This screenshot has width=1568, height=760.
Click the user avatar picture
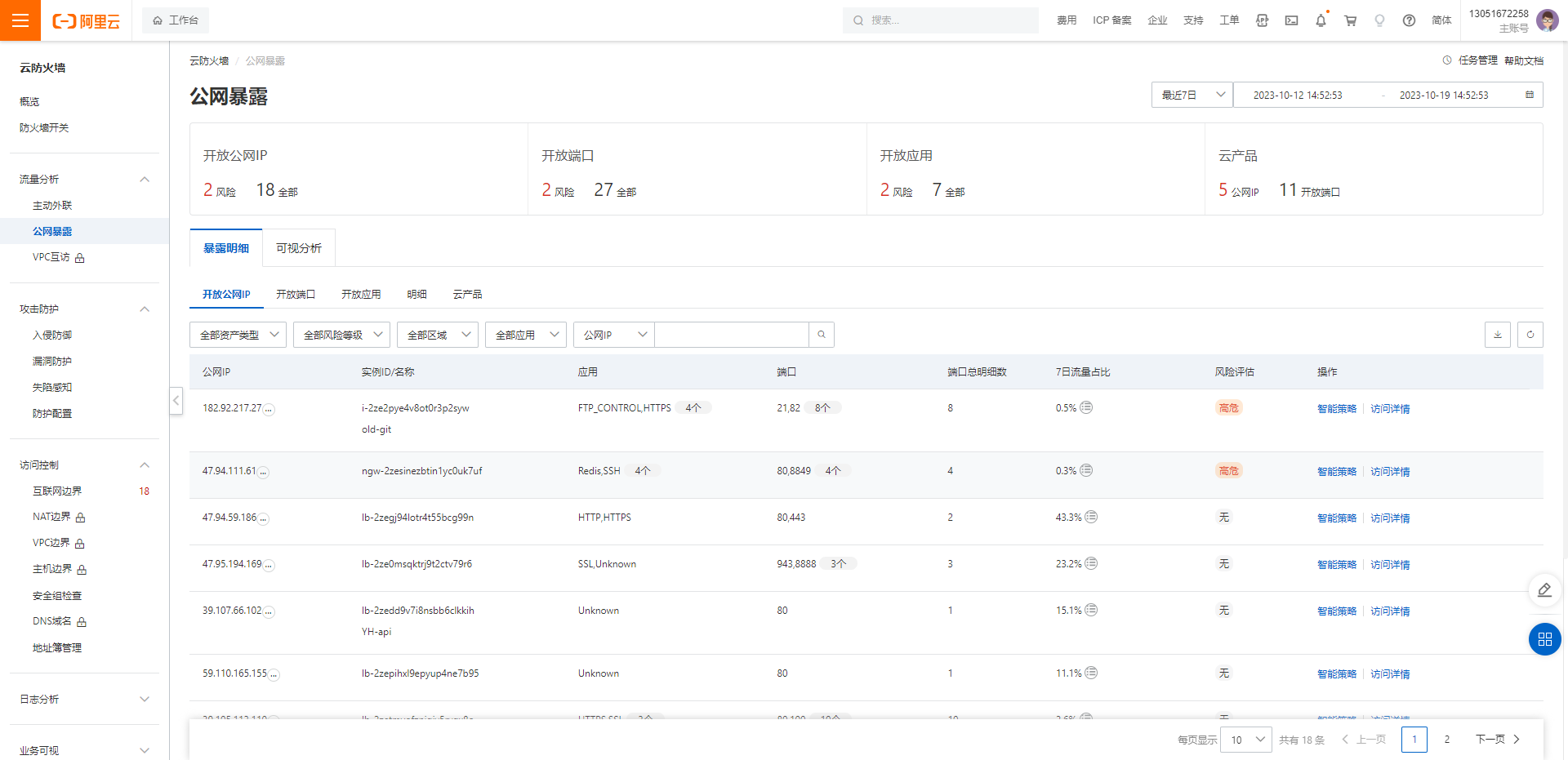coord(1547,20)
